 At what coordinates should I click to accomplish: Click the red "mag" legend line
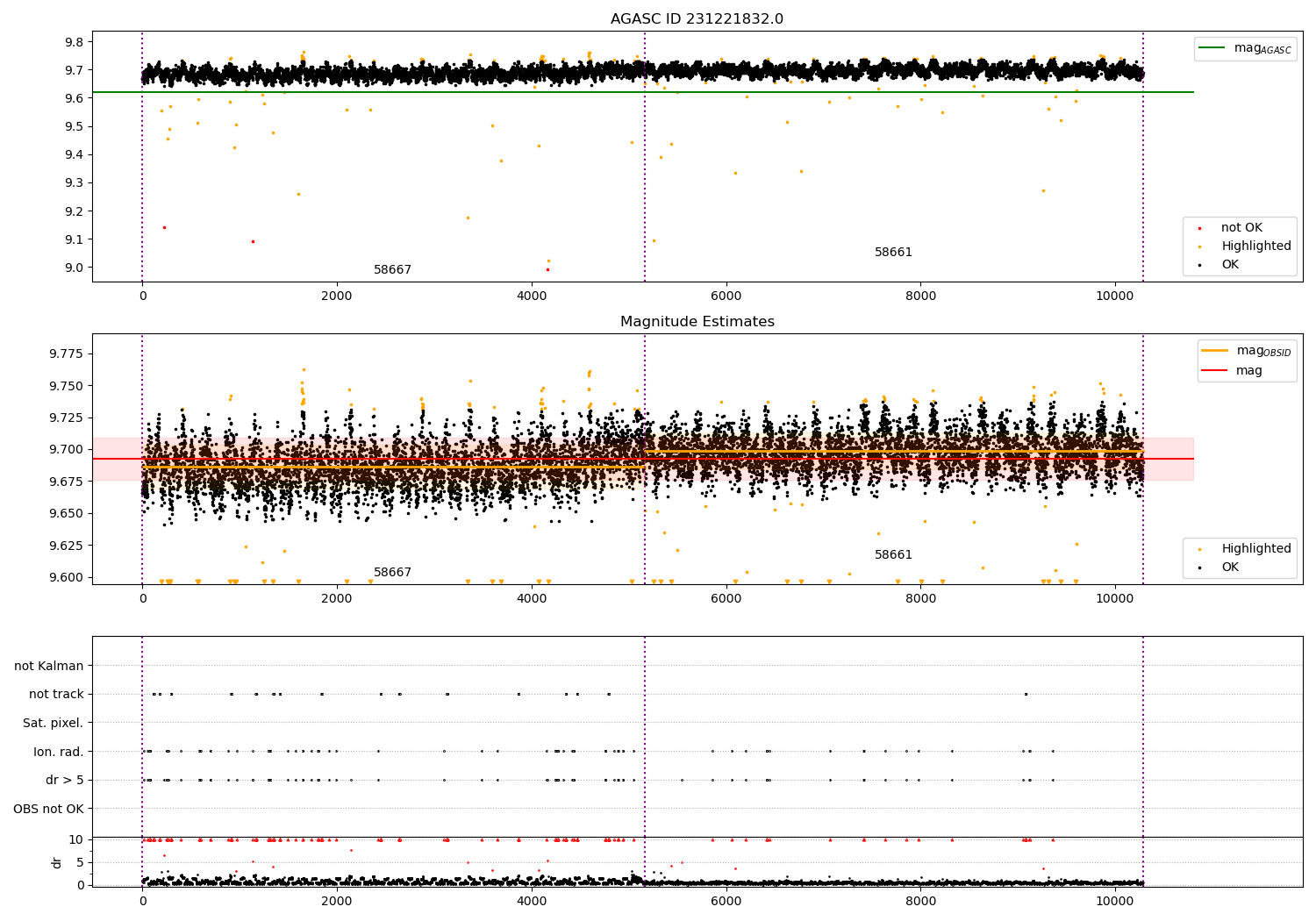click(1215, 371)
